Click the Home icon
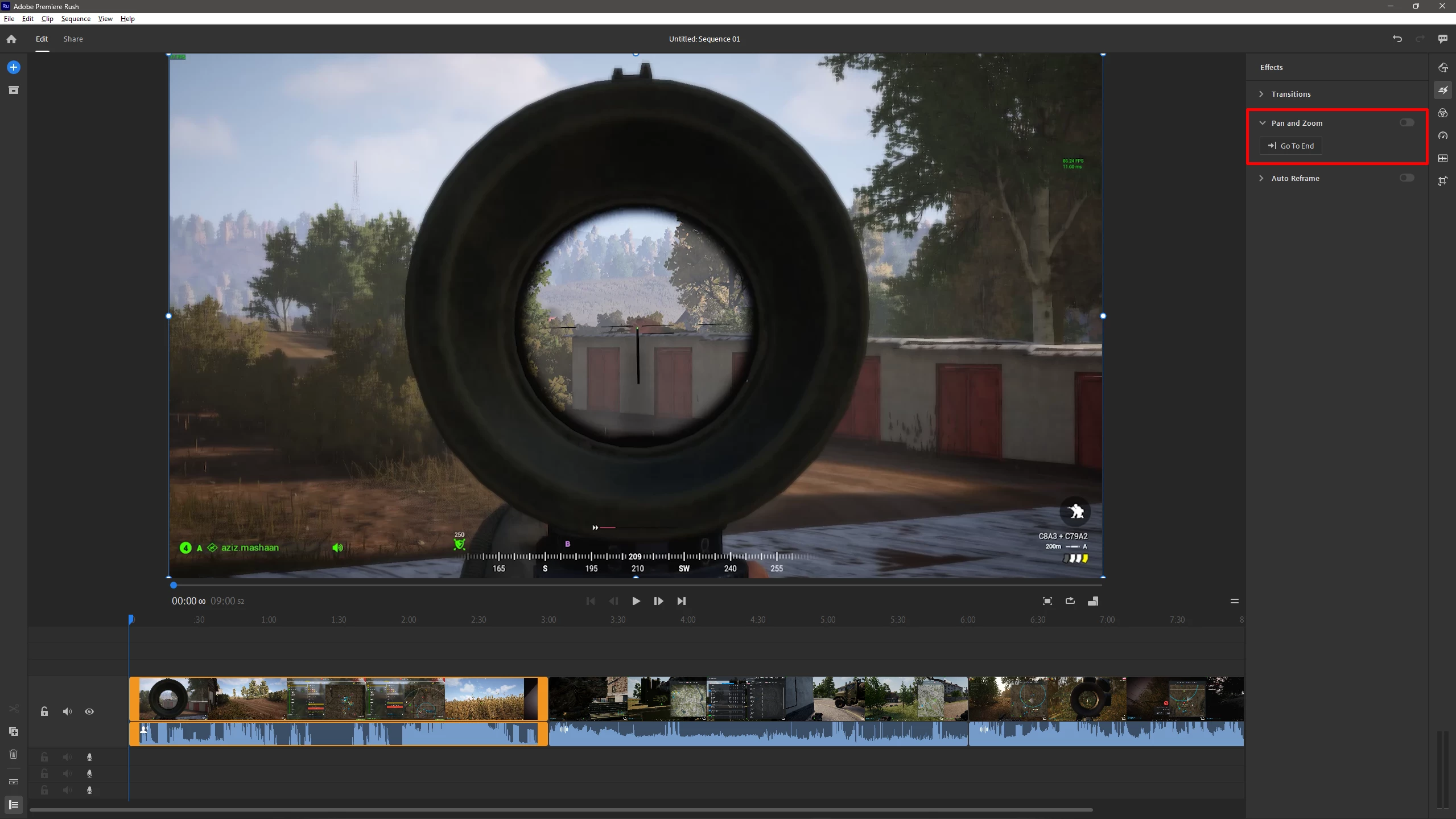Viewport: 1456px width, 819px height. pos(11,39)
